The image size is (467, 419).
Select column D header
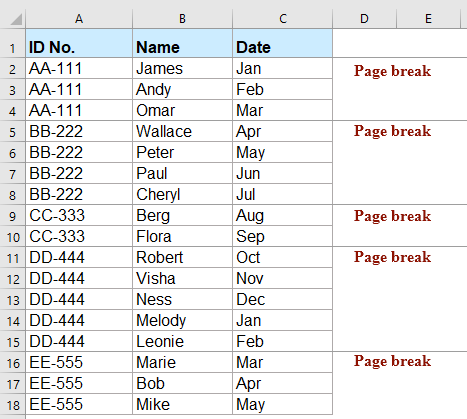click(x=365, y=19)
